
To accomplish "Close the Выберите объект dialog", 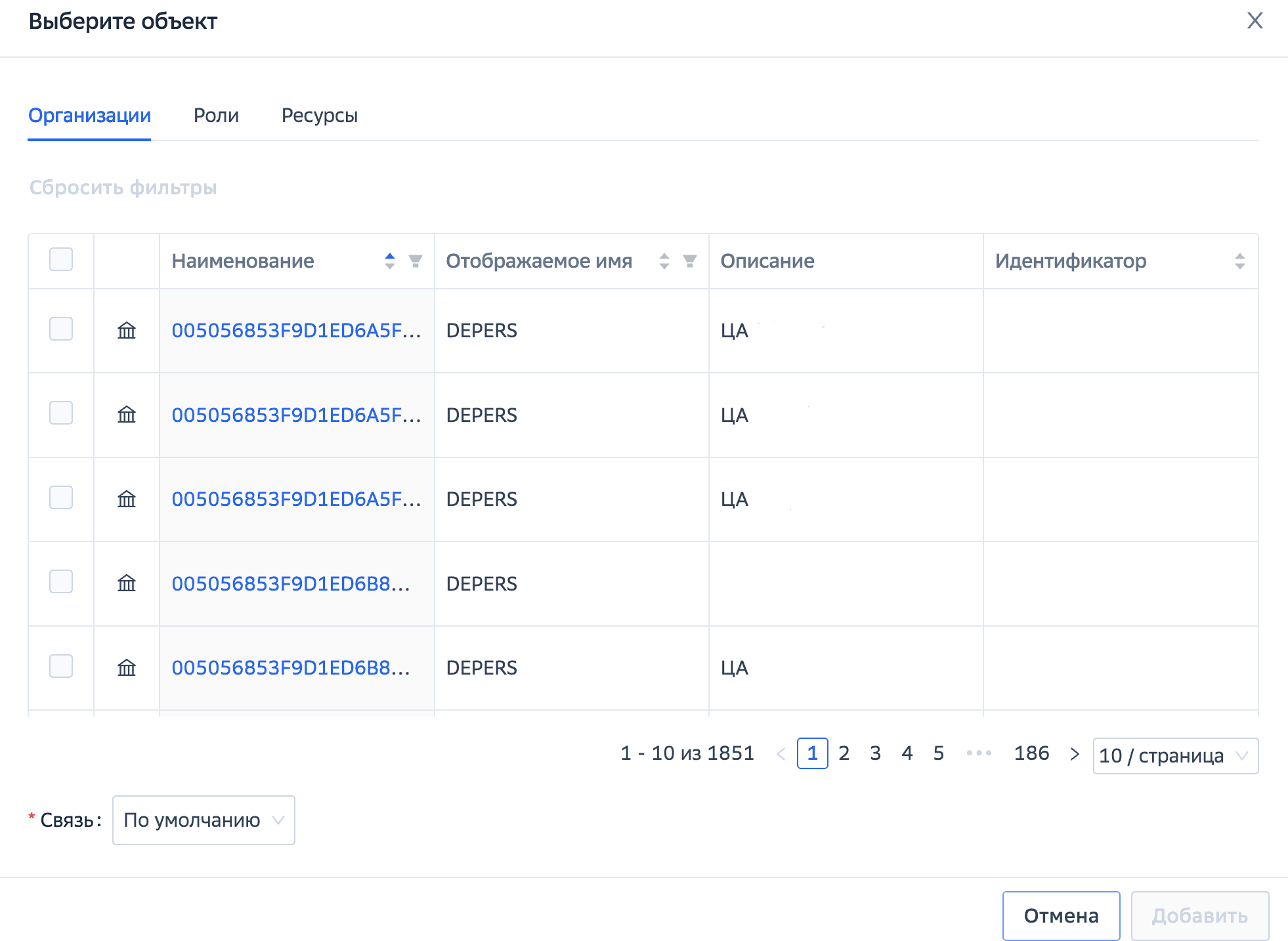I will tap(1255, 21).
